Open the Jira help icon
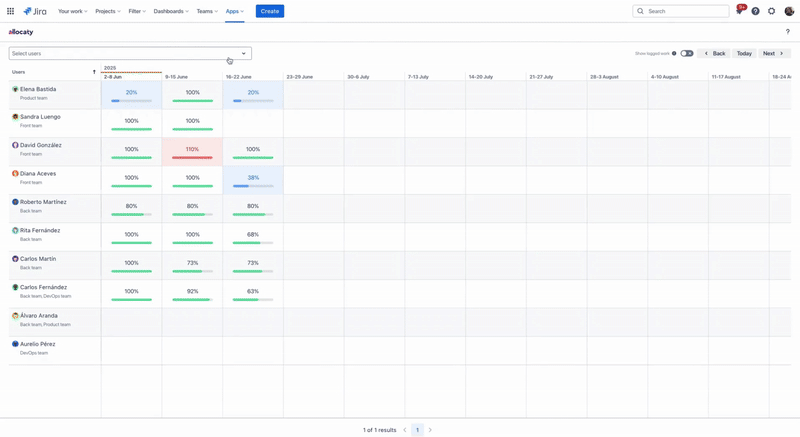The width and height of the screenshot is (800, 437). (755, 11)
